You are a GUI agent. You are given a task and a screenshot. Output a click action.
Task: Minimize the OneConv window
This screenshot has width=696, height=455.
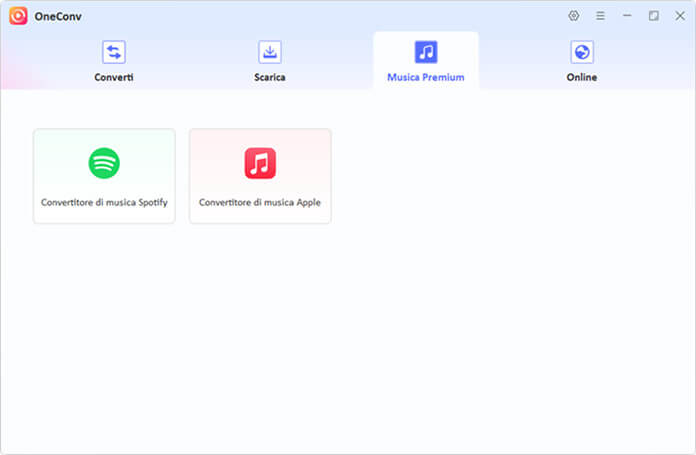(627, 16)
